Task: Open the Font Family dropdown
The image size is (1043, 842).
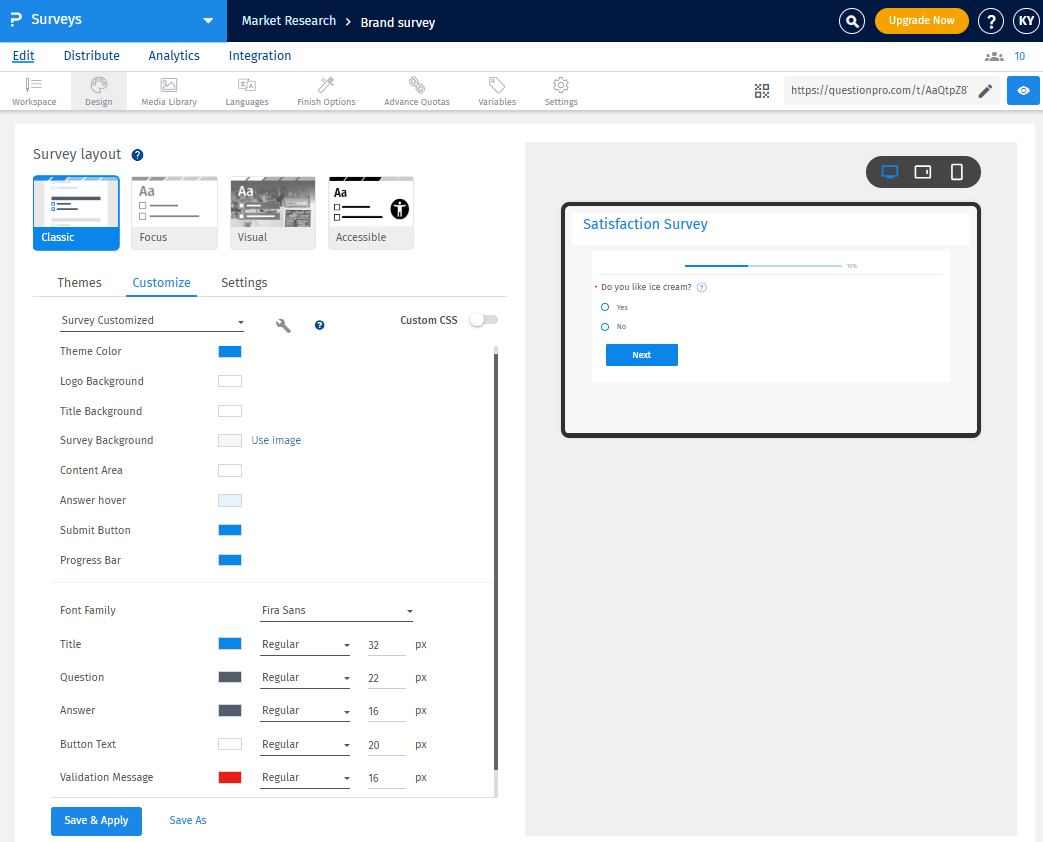Action: (336, 610)
